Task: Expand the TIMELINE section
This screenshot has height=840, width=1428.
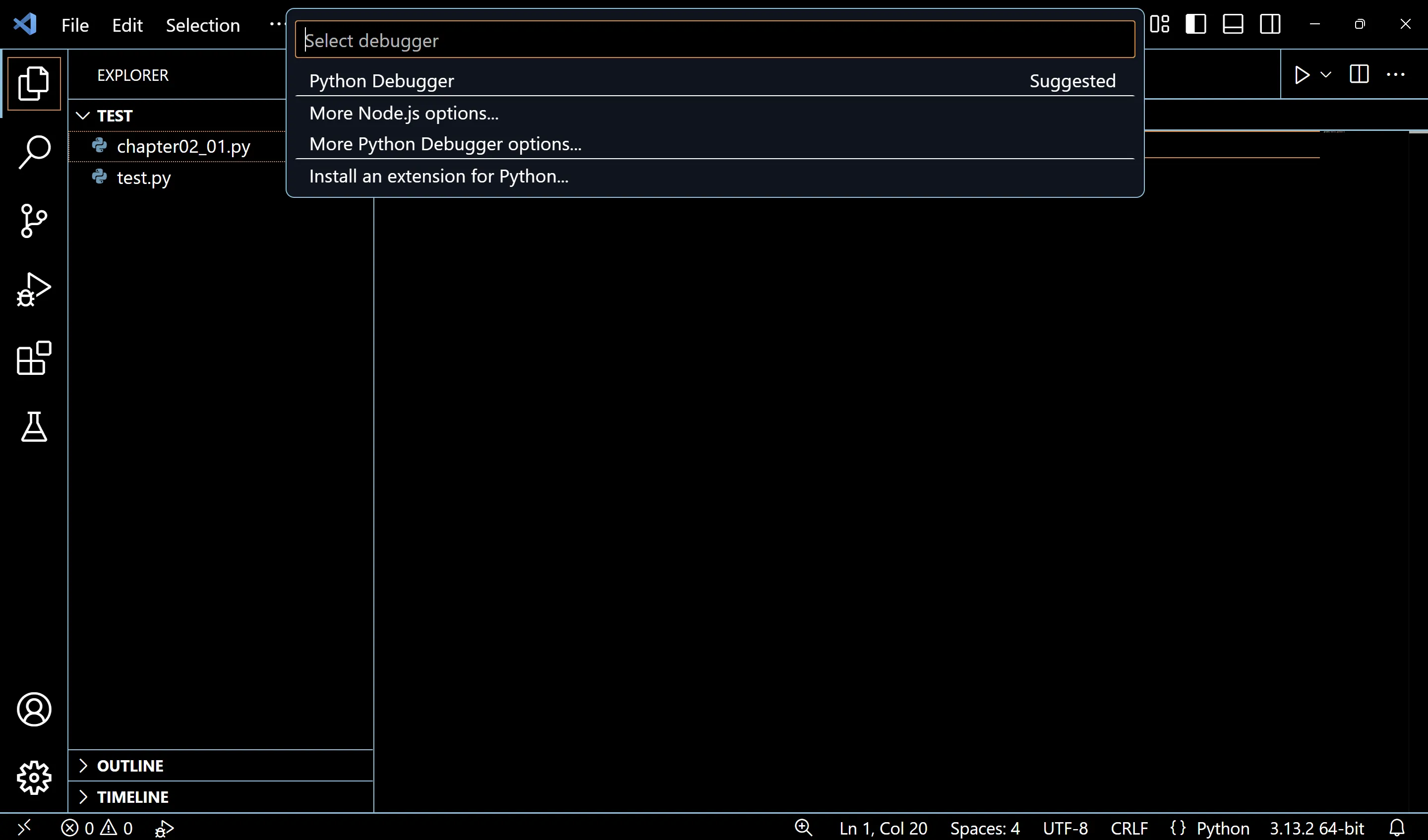Action: click(x=221, y=797)
